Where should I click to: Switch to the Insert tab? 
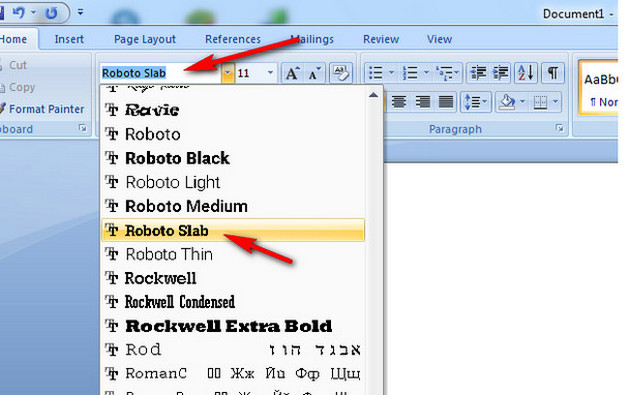pos(69,39)
